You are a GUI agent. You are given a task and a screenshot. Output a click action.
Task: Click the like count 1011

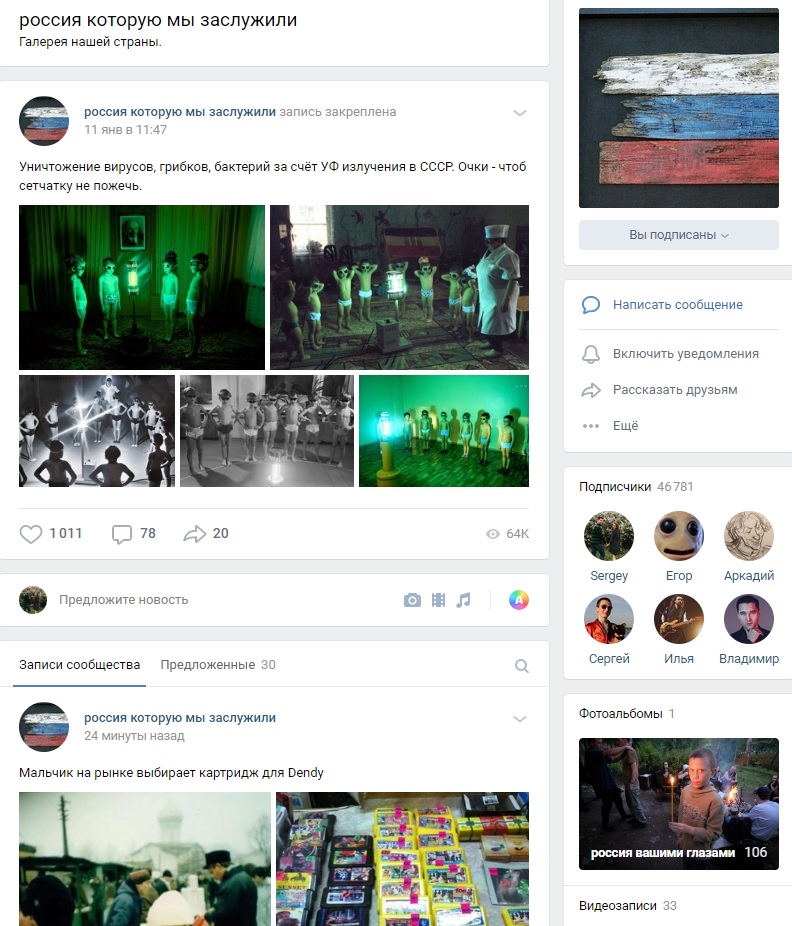tap(66, 533)
